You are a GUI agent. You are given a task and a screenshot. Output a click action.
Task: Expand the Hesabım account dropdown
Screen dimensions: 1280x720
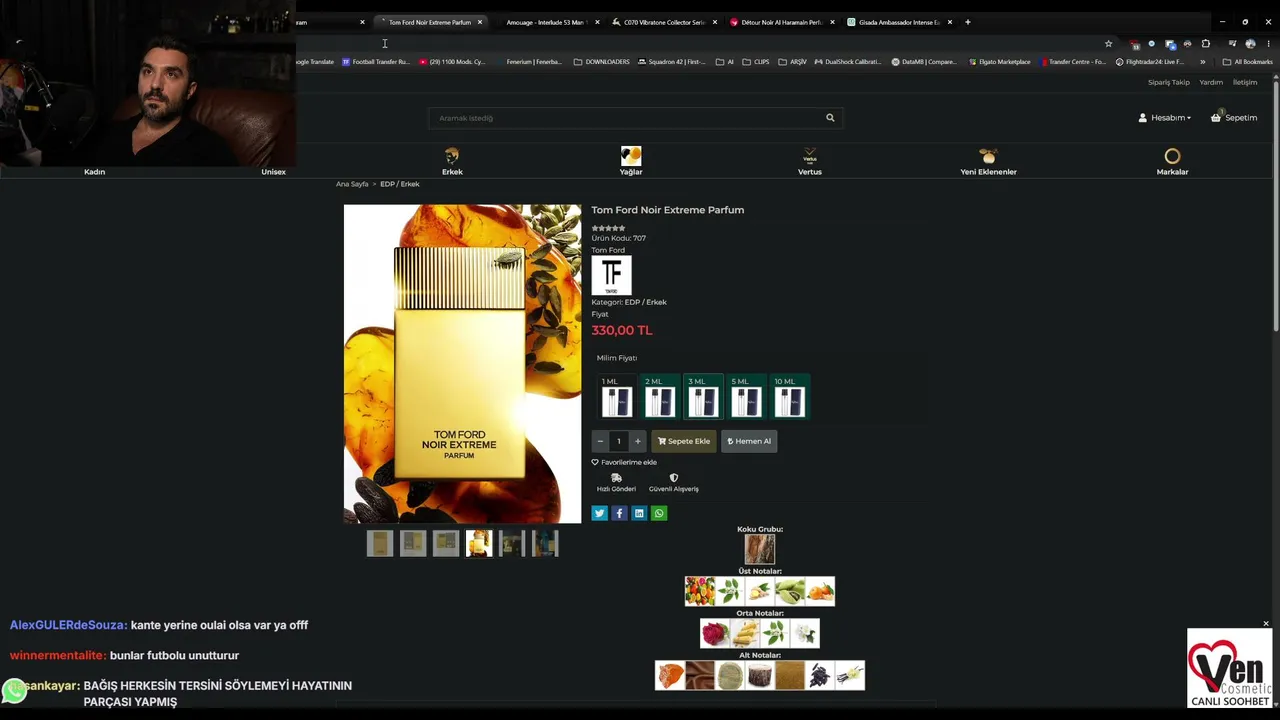1165,118
